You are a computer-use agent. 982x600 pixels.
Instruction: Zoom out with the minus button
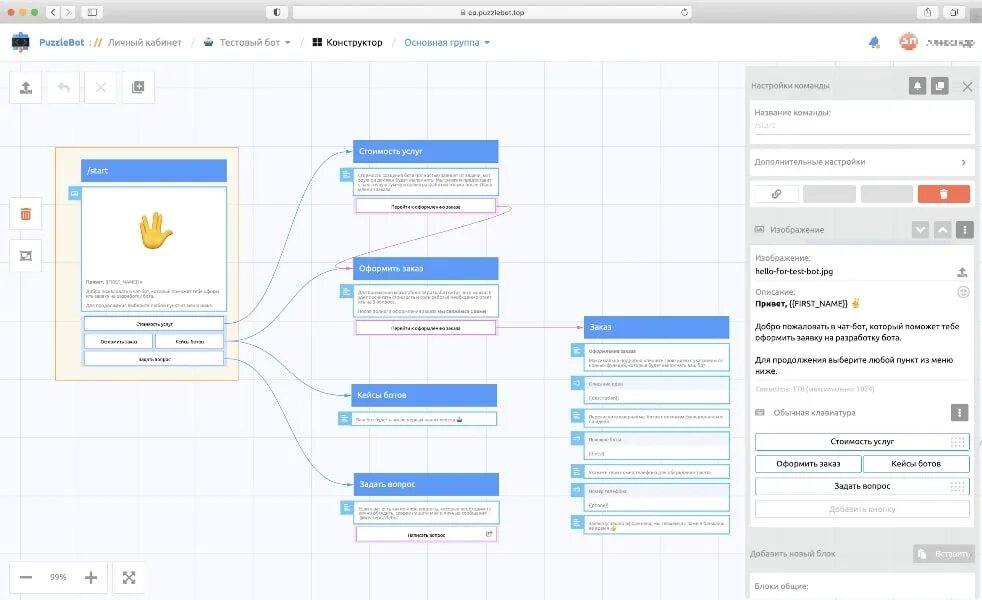26,577
